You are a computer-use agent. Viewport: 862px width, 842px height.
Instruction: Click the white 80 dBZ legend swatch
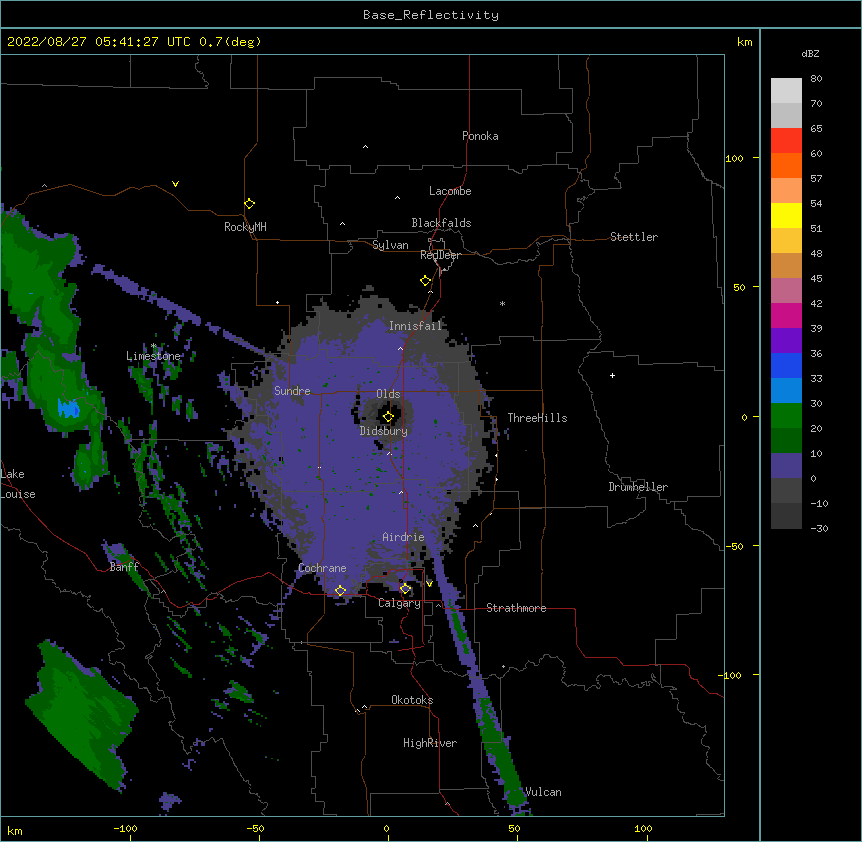coord(786,91)
